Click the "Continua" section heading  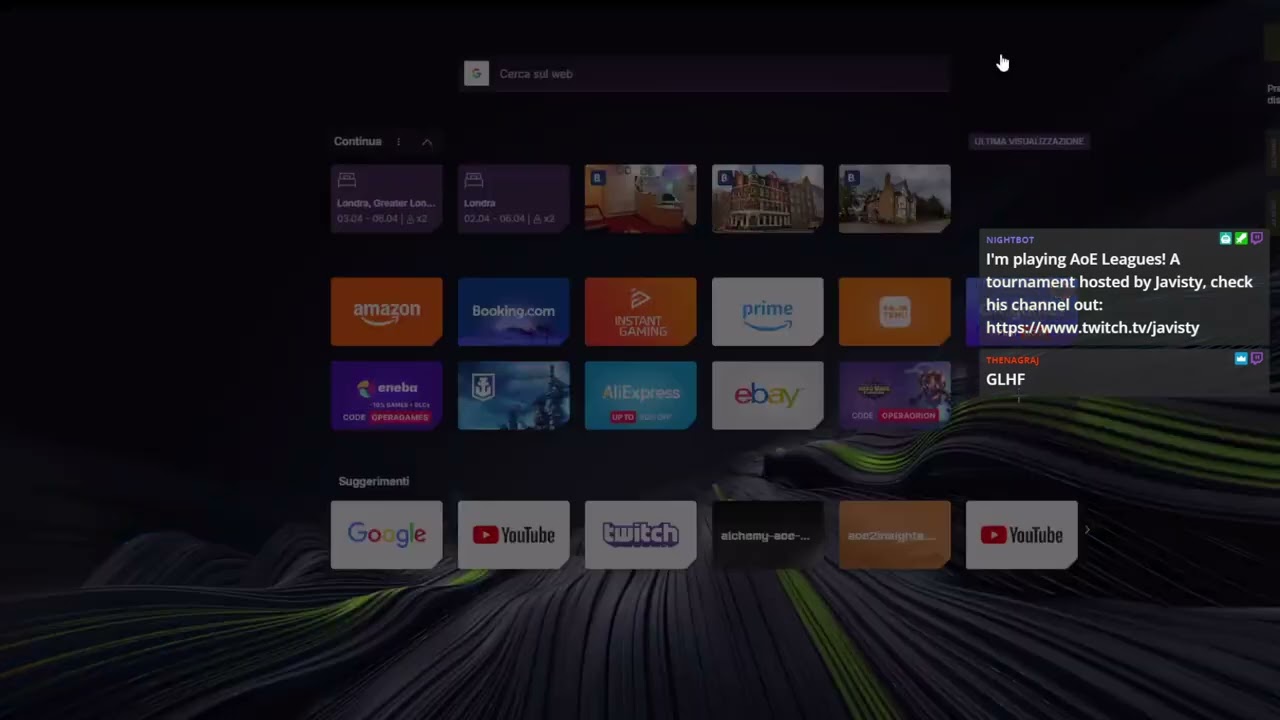point(358,142)
